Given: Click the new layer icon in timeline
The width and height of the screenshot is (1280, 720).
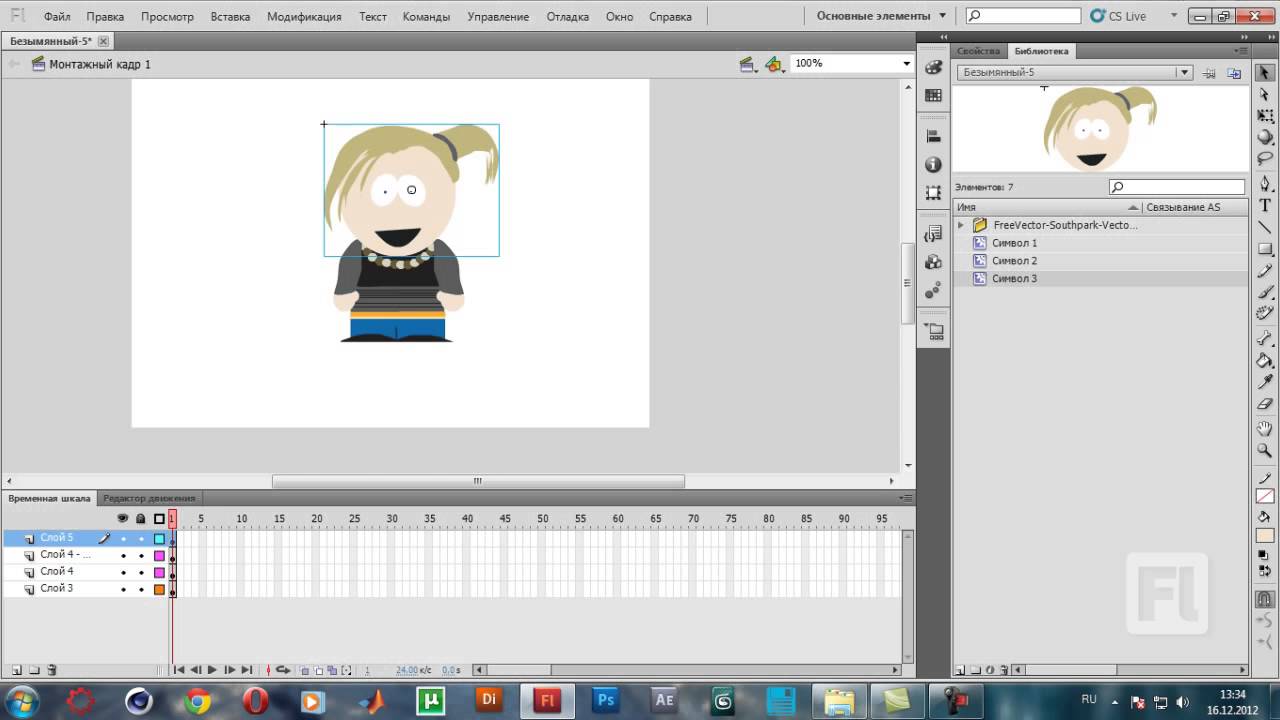Looking at the screenshot, I should [x=16, y=670].
